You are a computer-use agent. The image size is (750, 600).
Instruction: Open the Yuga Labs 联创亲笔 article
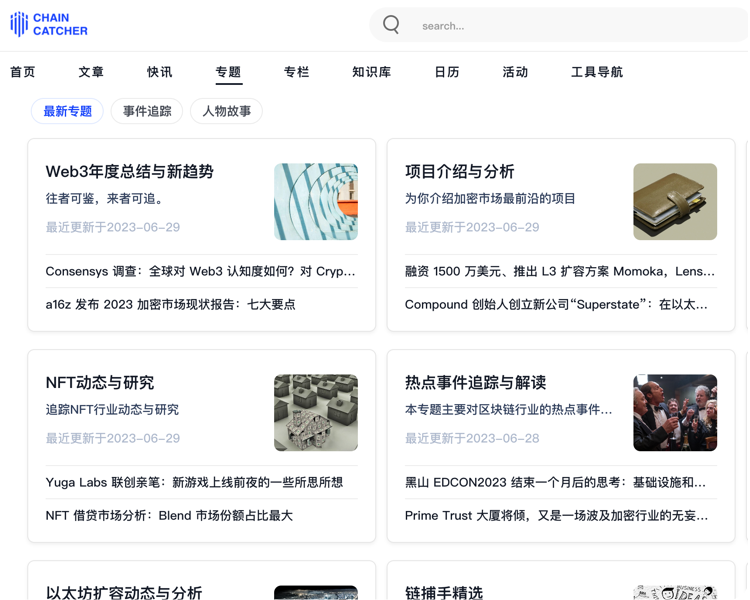tap(194, 482)
